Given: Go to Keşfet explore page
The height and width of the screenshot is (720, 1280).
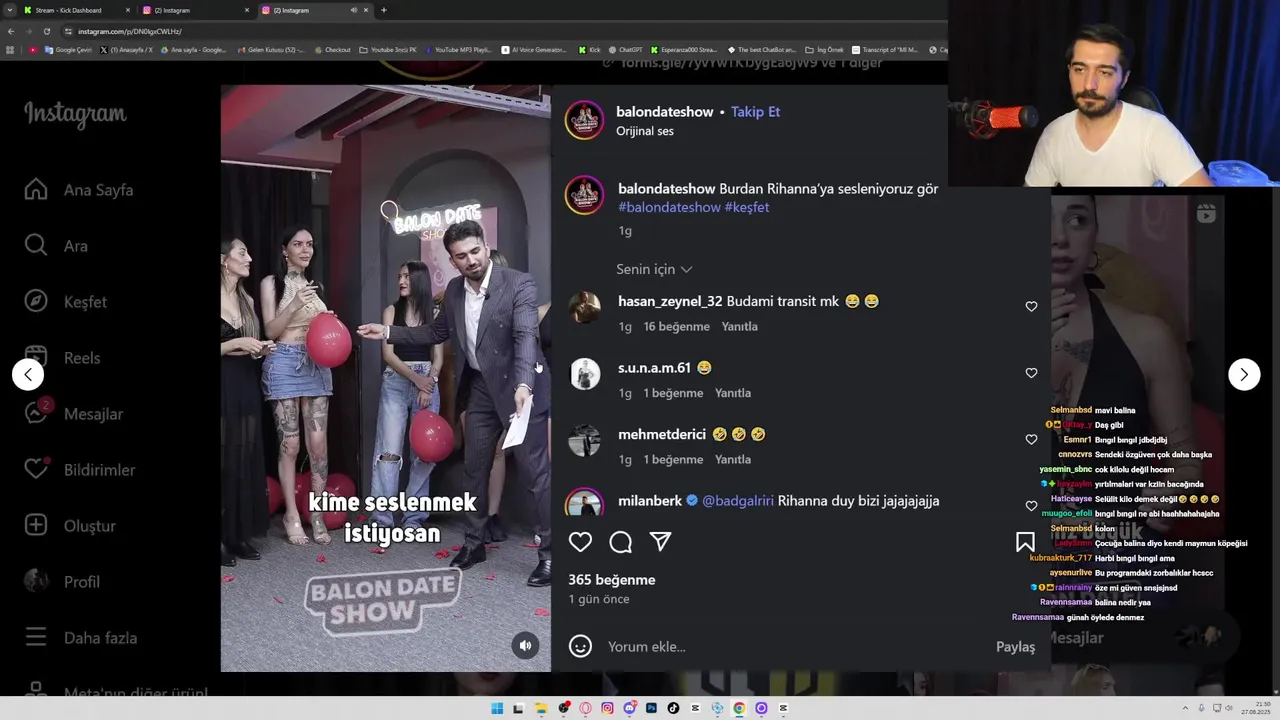Looking at the screenshot, I should coord(66,302).
